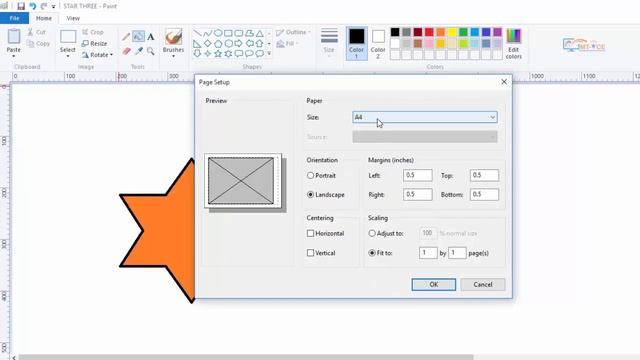
Task: Switch to the View tab
Action: point(73,18)
